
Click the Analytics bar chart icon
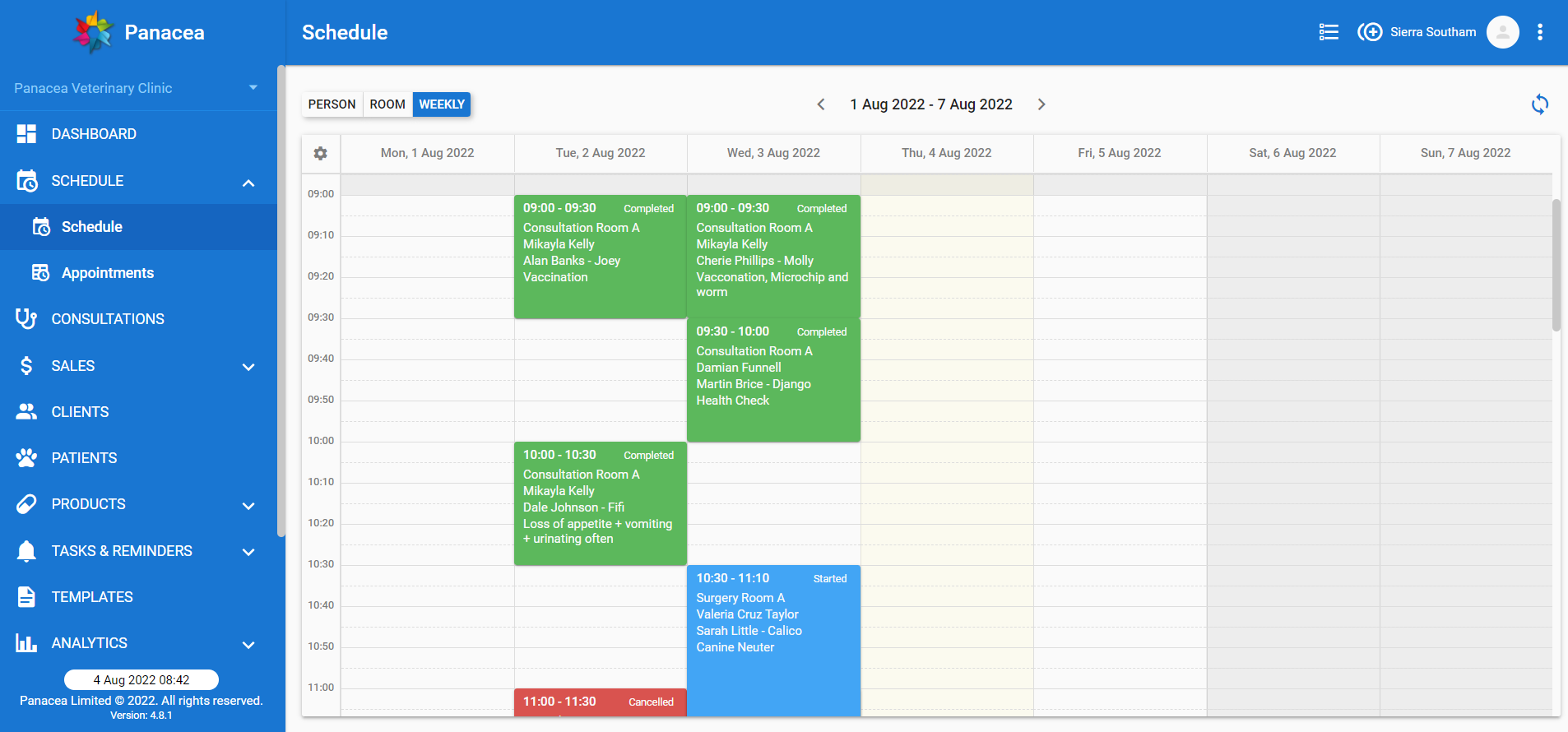pos(26,643)
